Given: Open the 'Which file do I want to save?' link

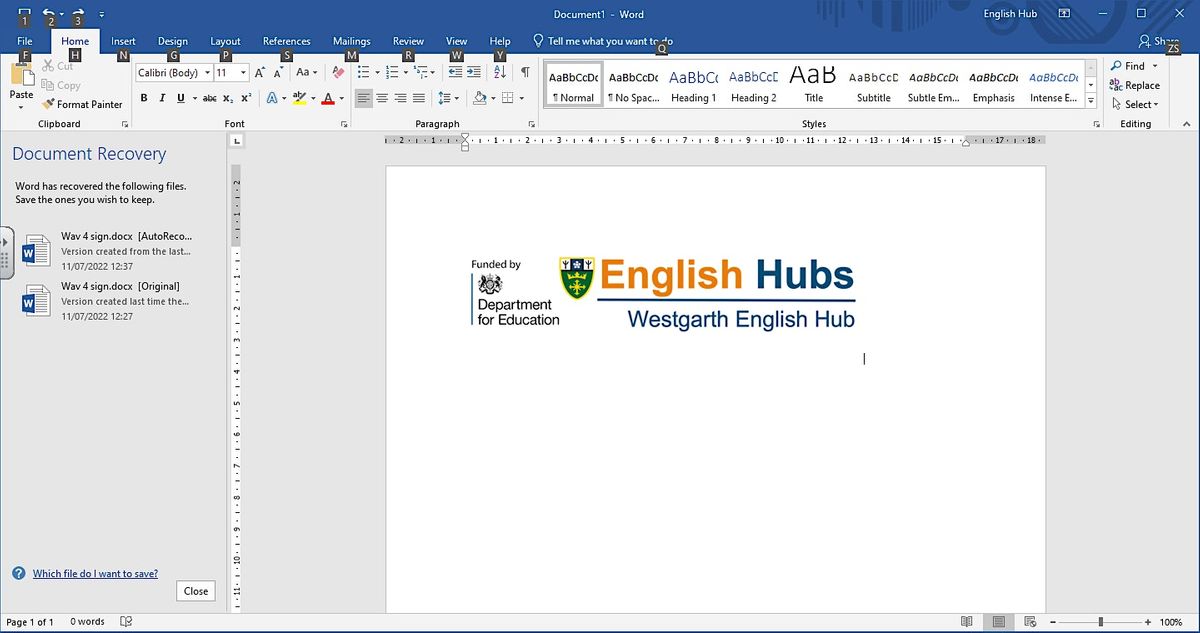Looking at the screenshot, I should [x=97, y=573].
